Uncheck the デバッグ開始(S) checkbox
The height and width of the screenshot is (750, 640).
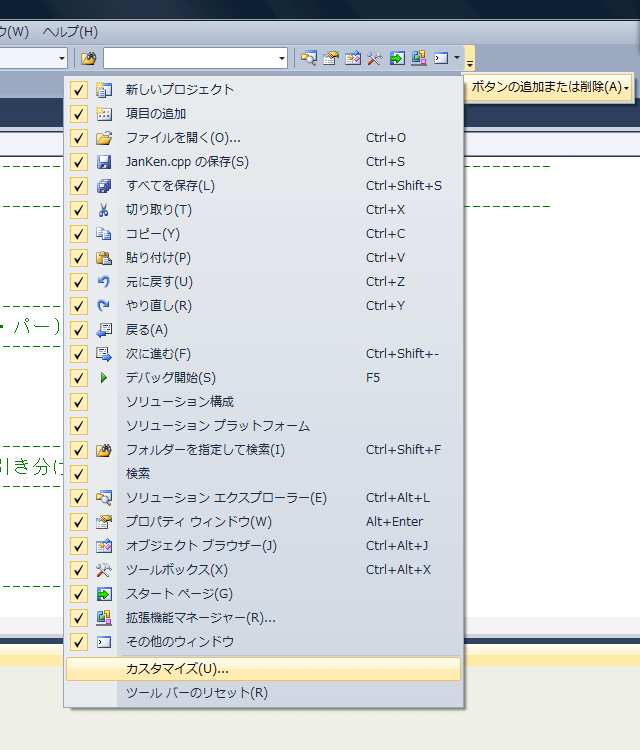79,378
